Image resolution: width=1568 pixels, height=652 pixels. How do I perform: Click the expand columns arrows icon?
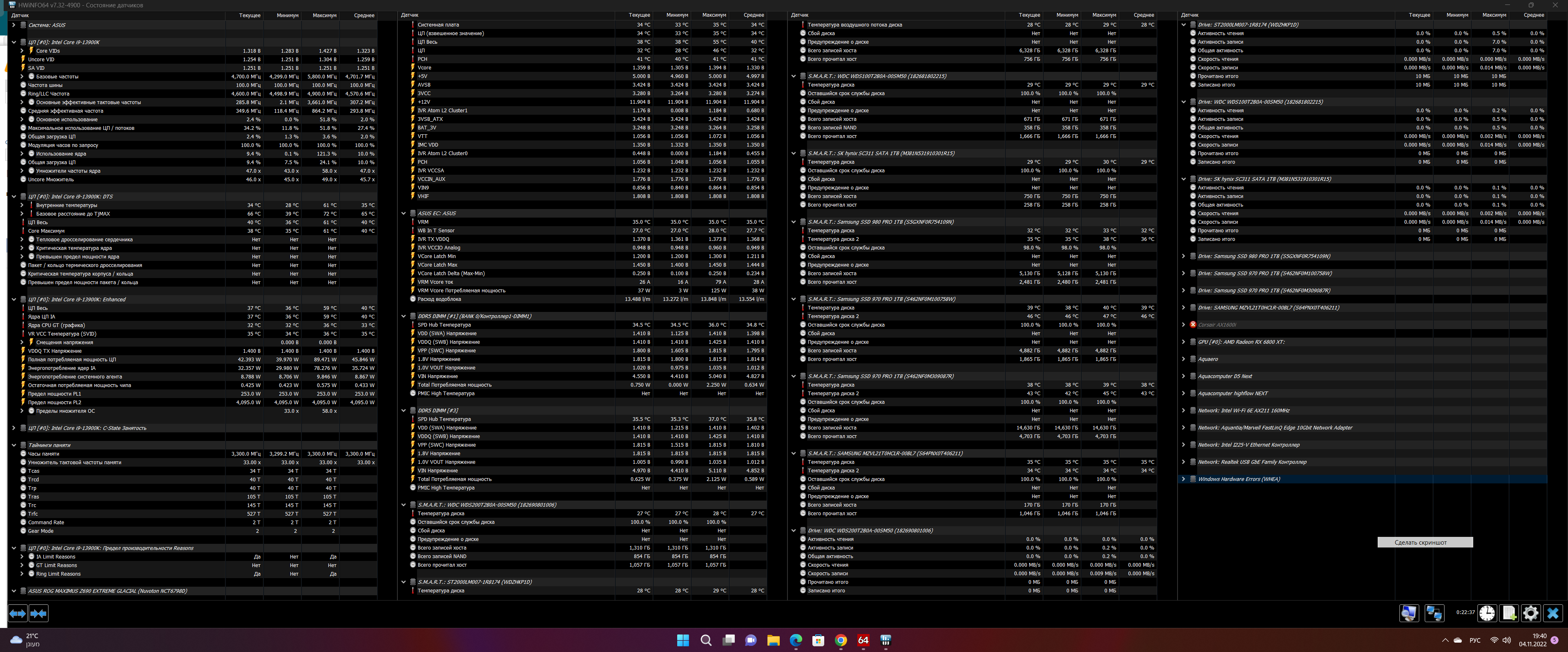click(x=18, y=614)
